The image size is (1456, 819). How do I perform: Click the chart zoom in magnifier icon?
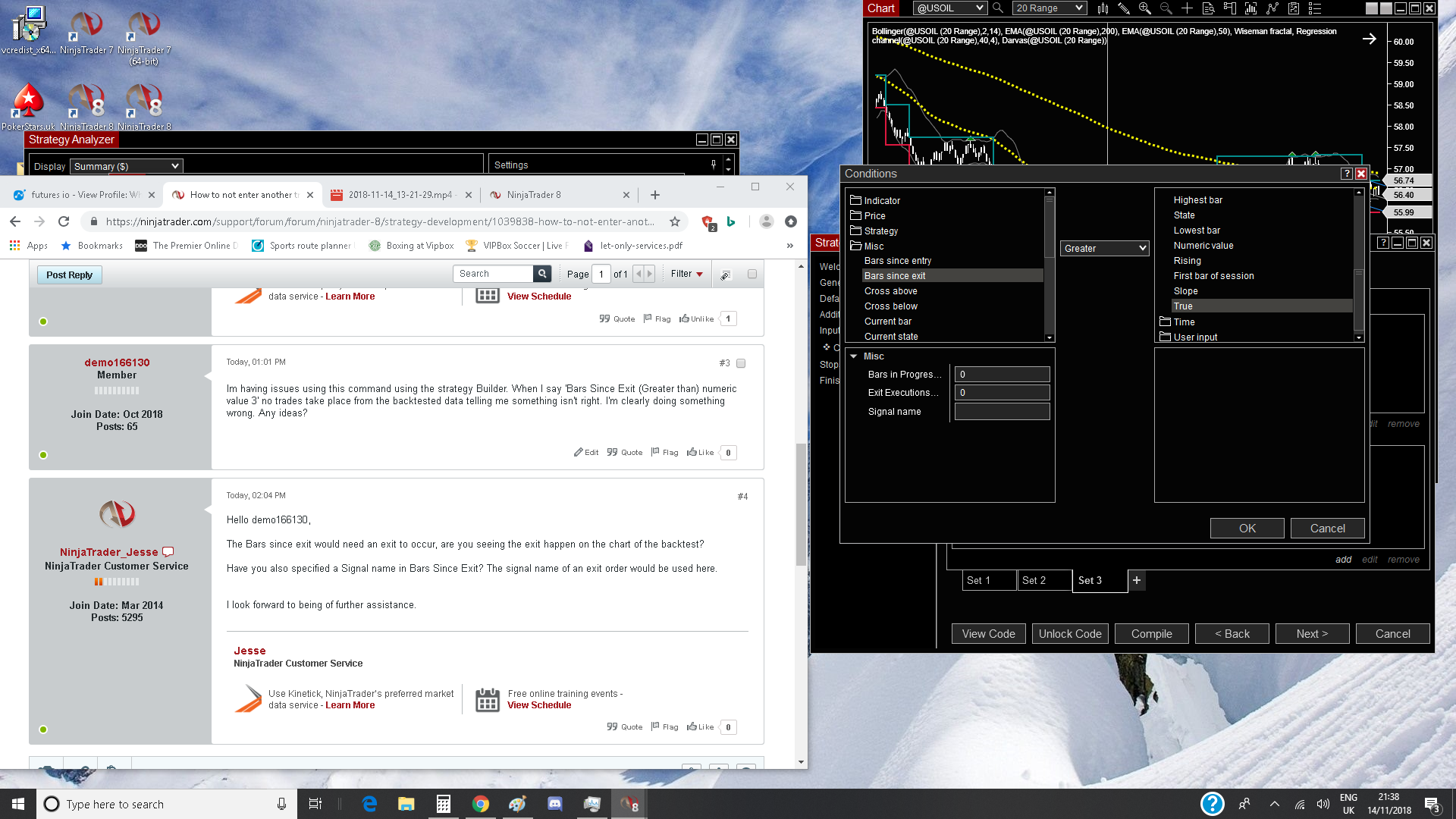click(x=1144, y=8)
